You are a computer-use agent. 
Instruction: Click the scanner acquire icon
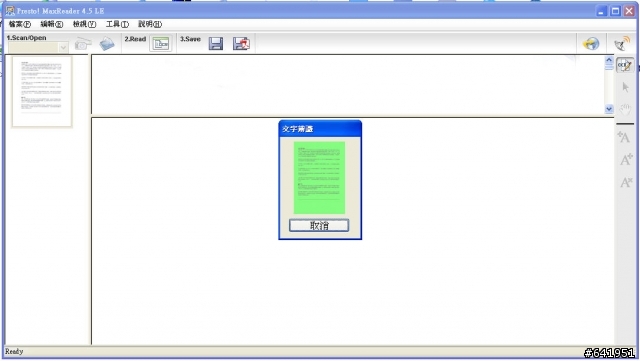[83, 44]
